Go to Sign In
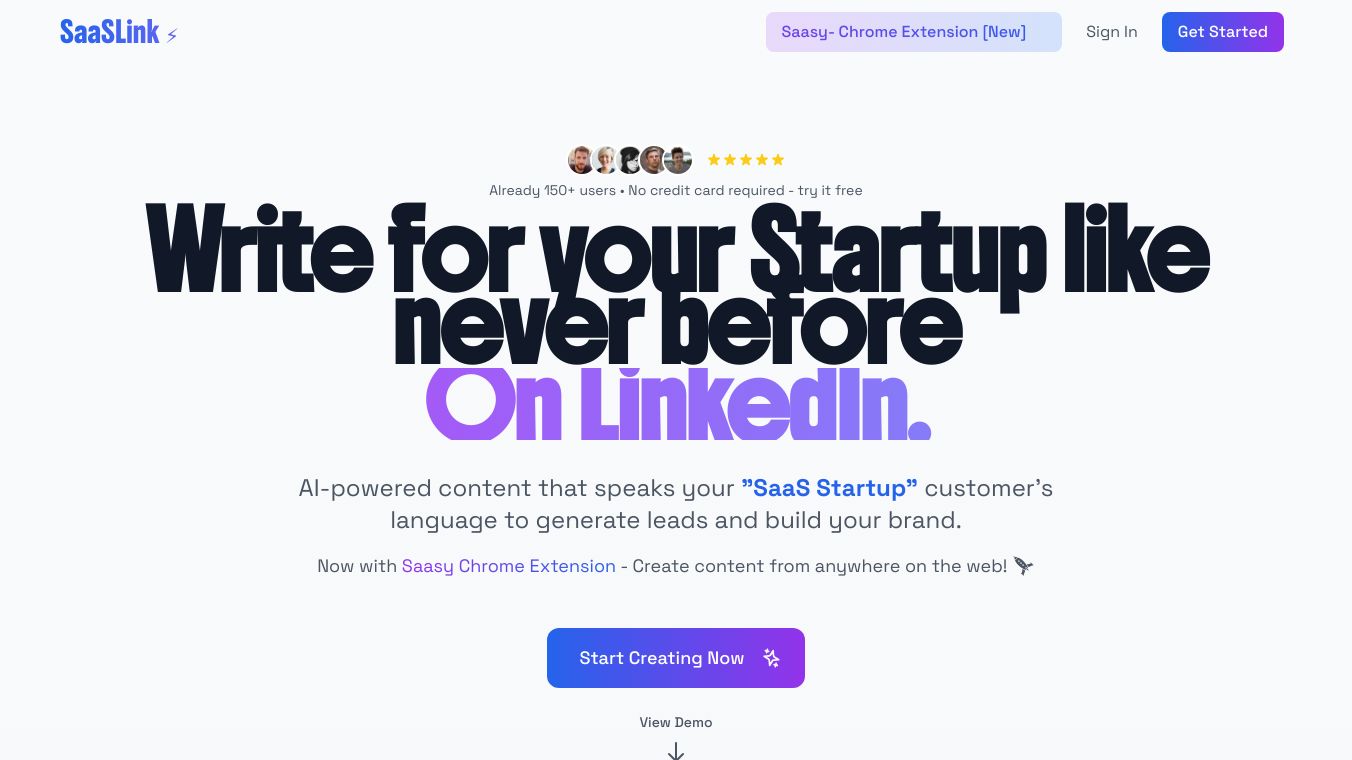 pos(1111,32)
